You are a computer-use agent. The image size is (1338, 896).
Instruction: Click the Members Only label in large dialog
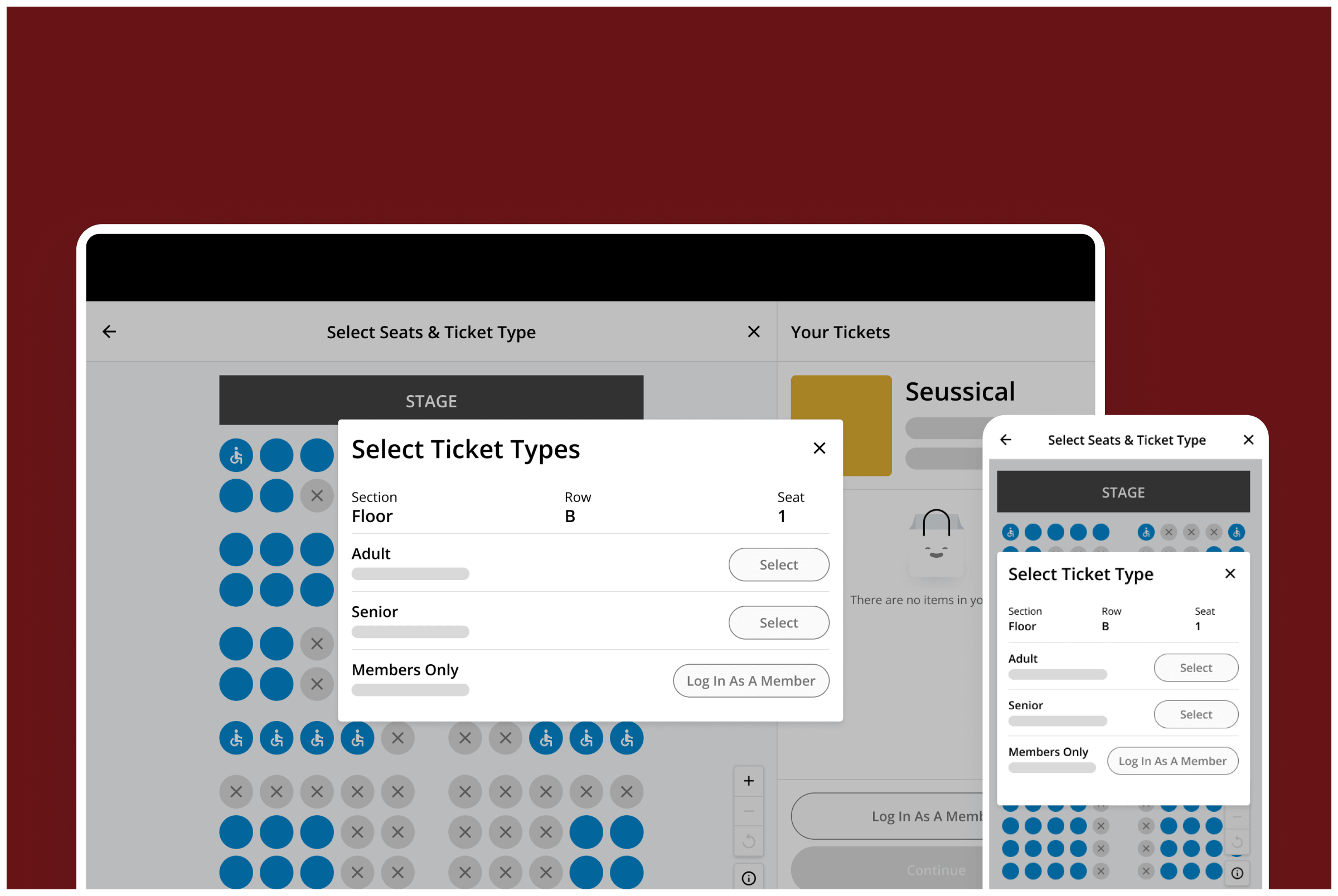click(405, 669)
